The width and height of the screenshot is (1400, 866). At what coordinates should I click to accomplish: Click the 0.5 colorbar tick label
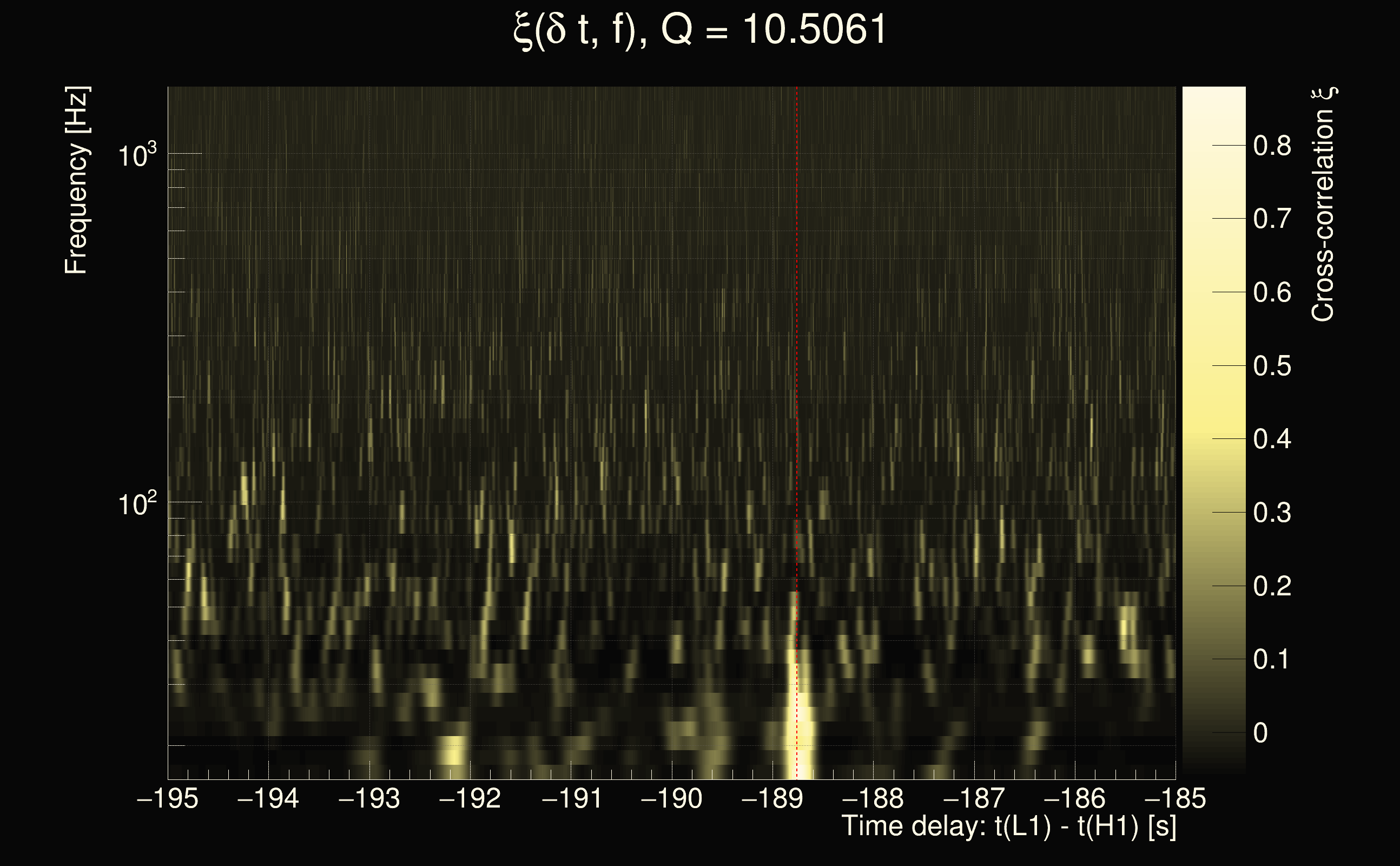point(1272,366)
